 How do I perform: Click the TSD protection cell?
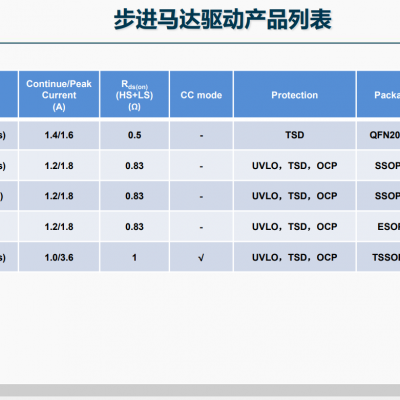295,135
